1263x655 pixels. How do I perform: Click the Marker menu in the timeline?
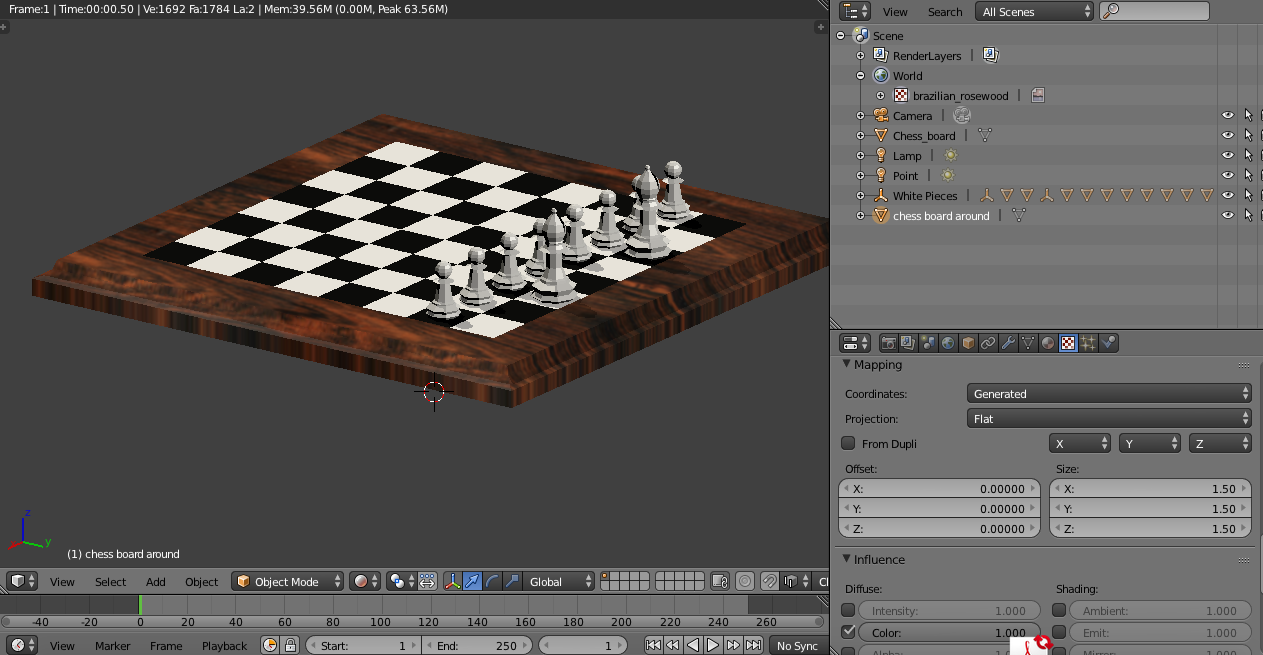point(112,646)
